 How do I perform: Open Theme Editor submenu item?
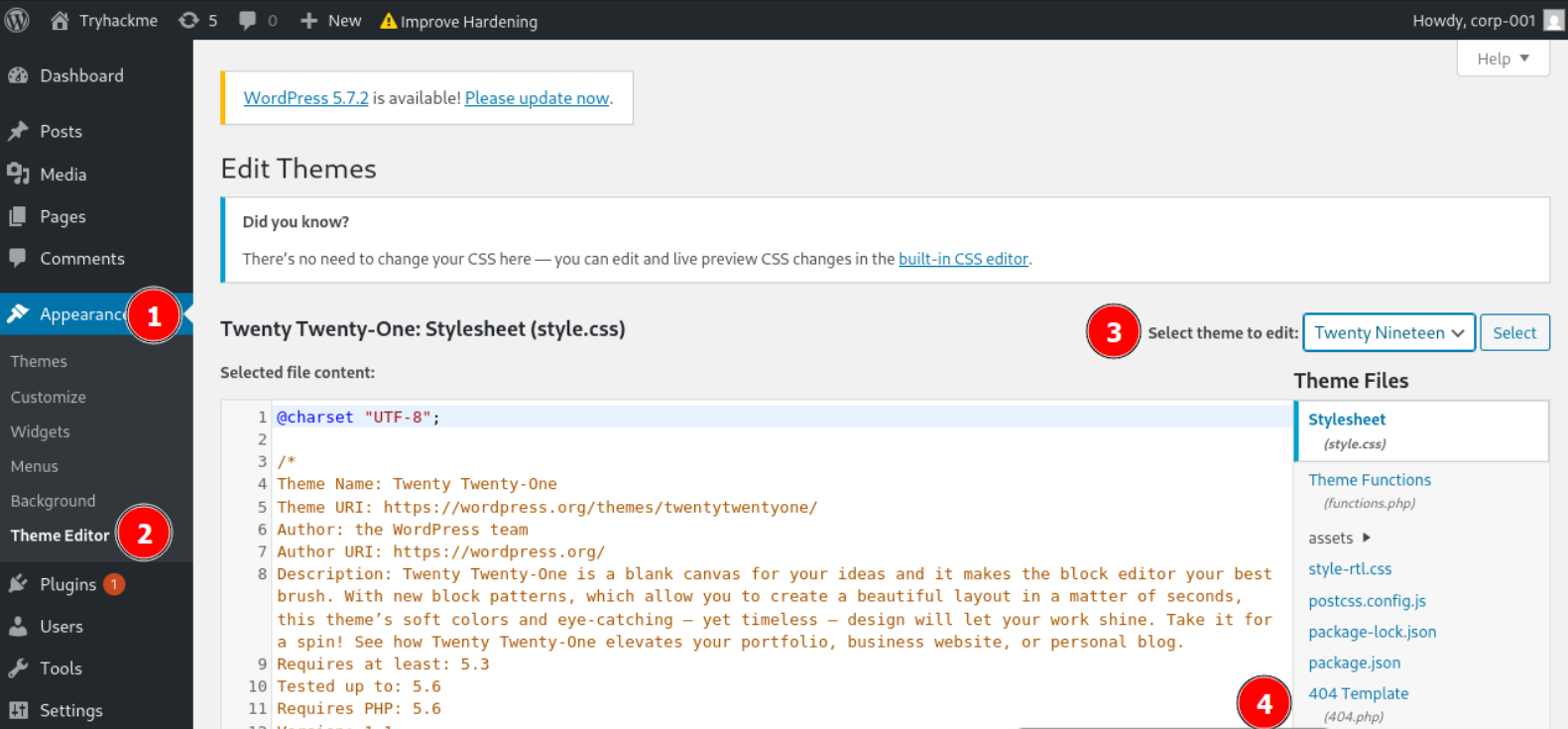60,536
